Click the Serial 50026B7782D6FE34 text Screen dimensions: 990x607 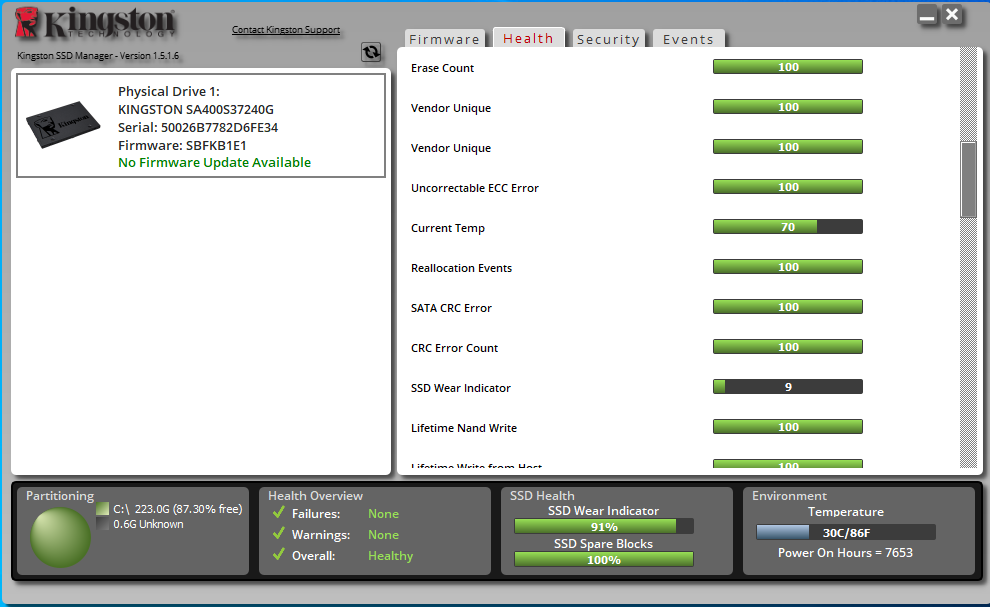pos(198,128)
